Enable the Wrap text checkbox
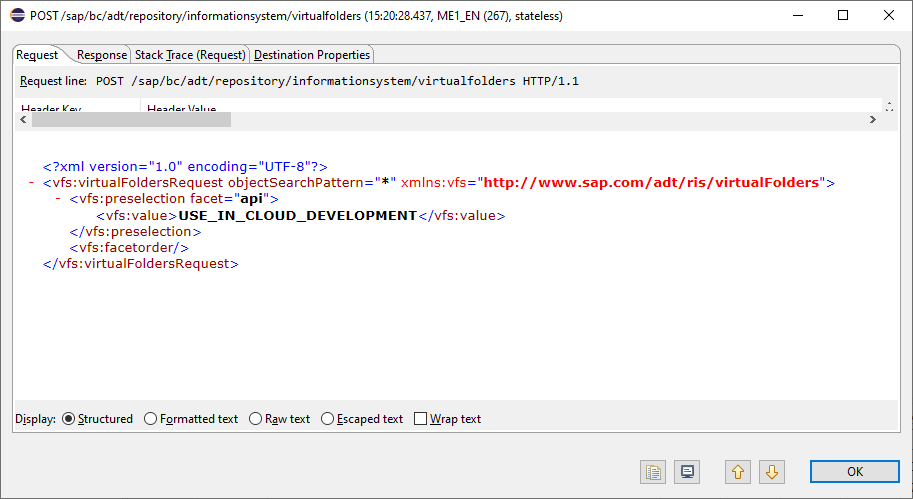 coord(447,419)
